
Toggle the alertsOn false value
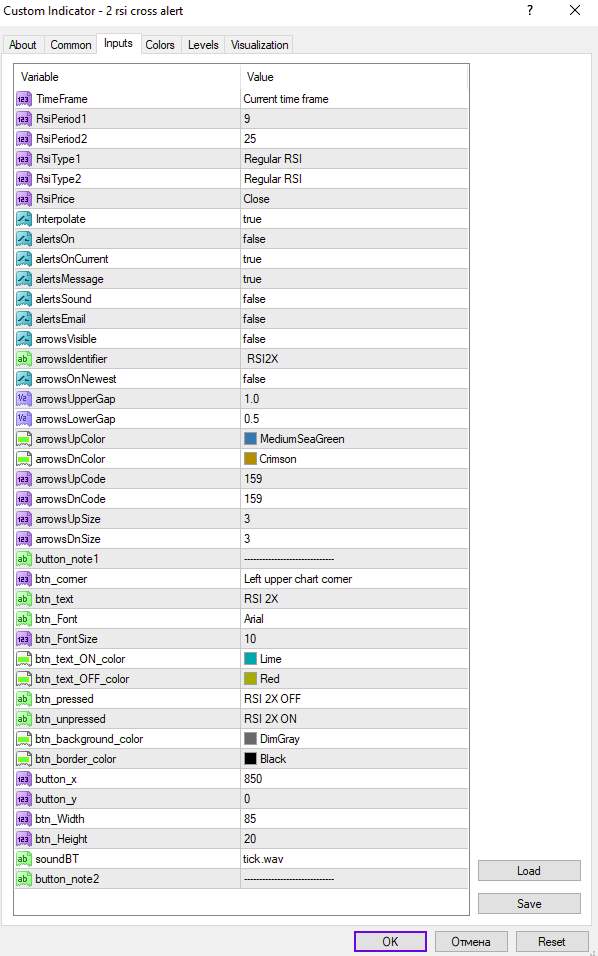354,239
